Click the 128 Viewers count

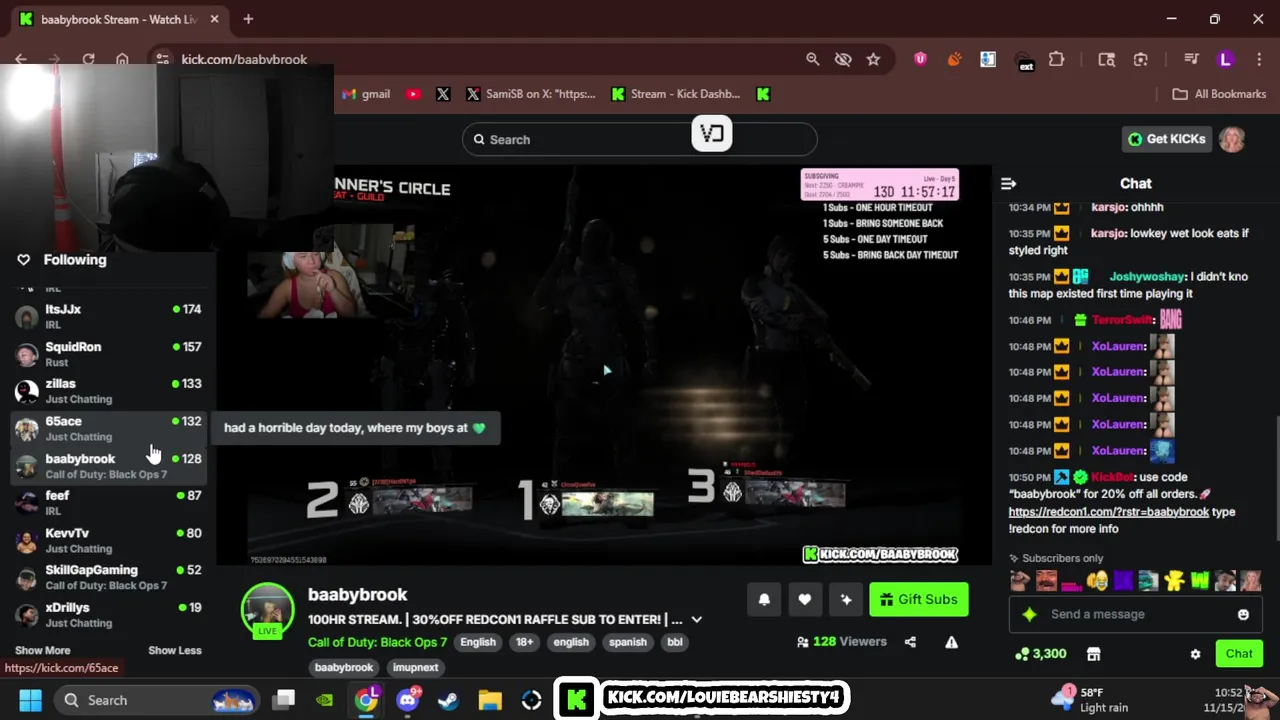(x=842, y=642)
